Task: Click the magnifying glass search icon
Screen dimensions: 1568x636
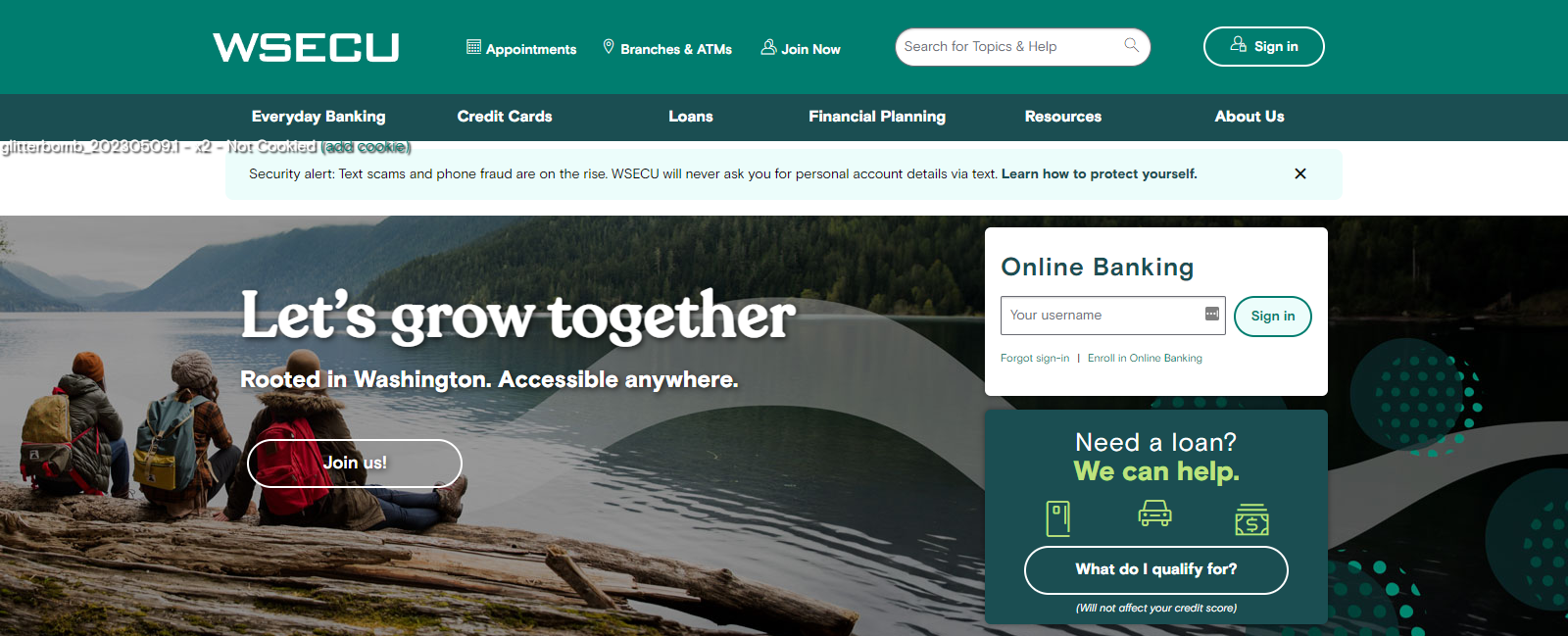Action: (1131, 45)
